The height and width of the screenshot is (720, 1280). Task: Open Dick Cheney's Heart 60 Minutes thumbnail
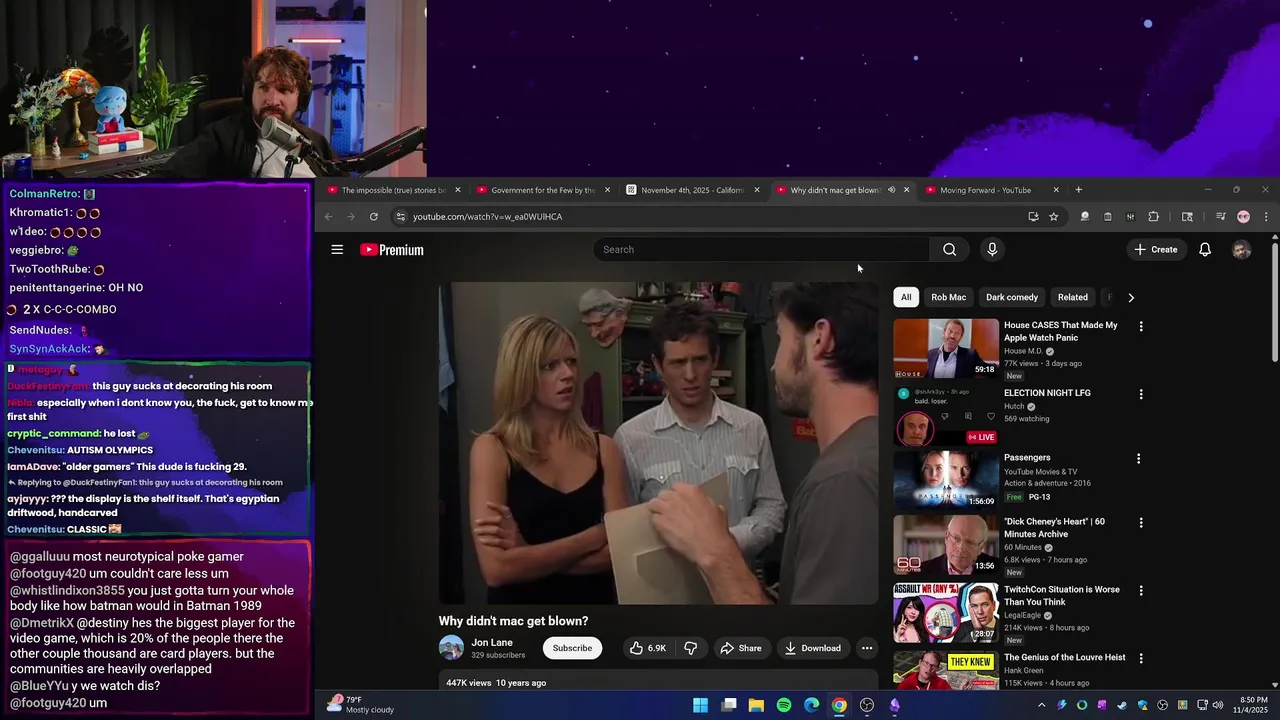(x=945, y=545)
